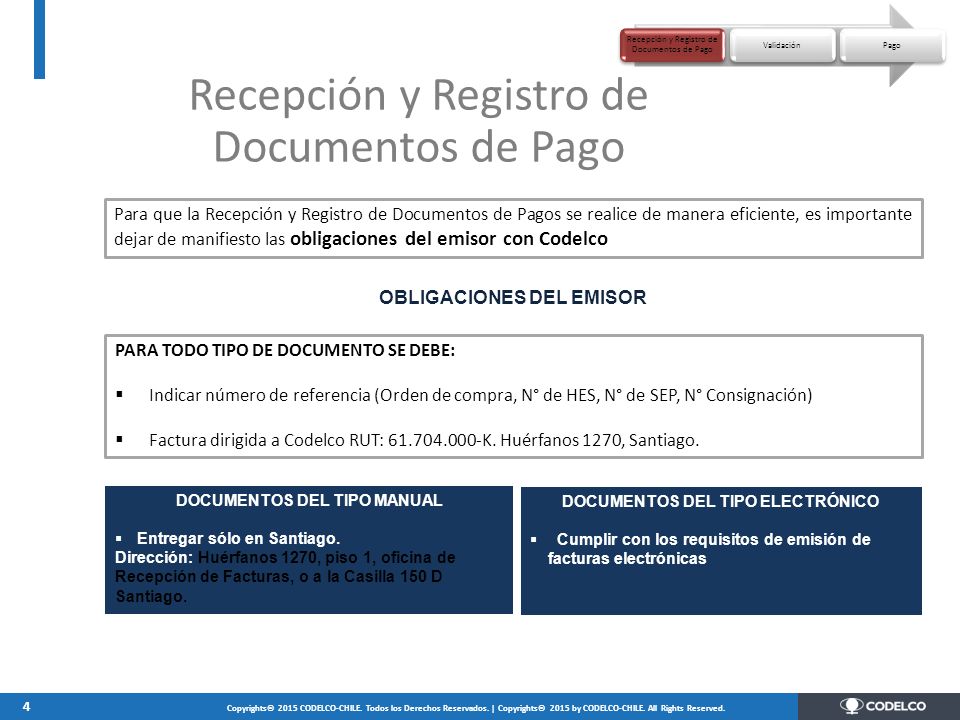Screen dimensions: 960x720
Task: Click the 'OBLIGACIONES DEL EMISOR' heading
Action: pyautogui.click(x=512, y=298)
